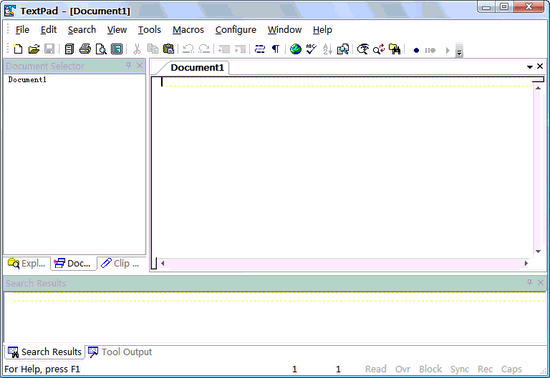Close the Document Selector panel

(x=140, y=66)
